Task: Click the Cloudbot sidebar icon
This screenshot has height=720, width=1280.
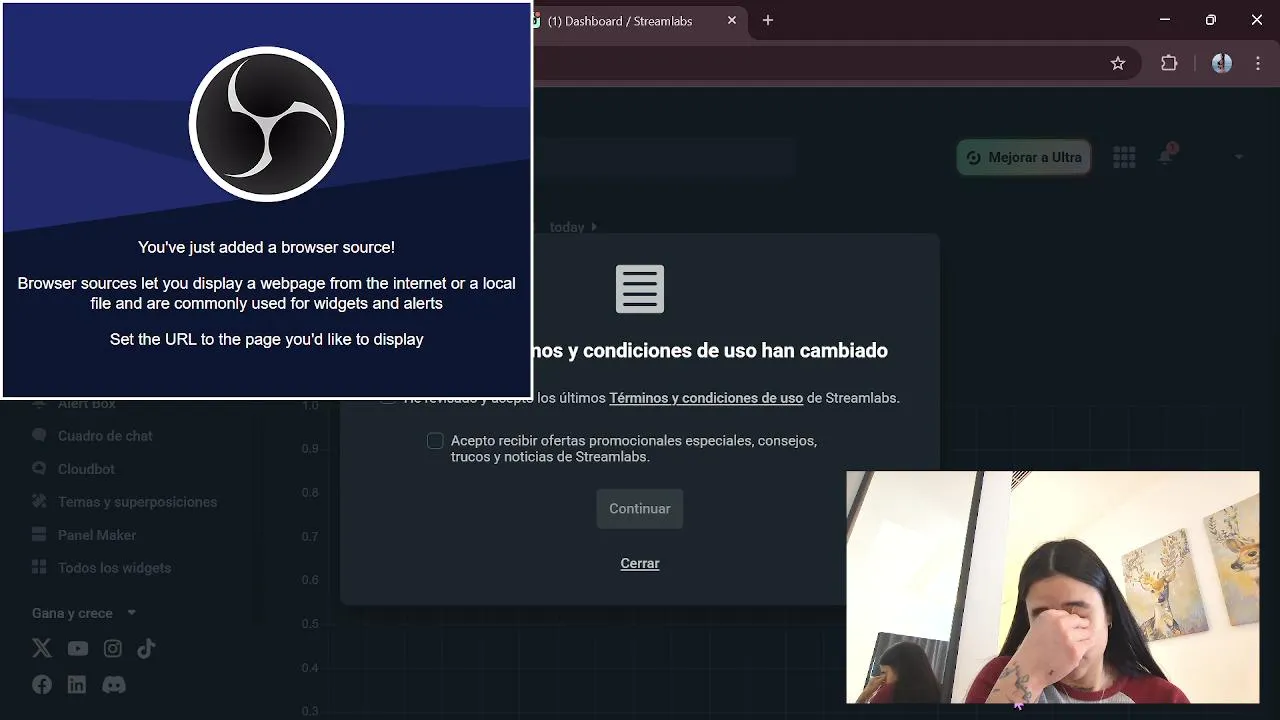Action: click(39, 468)
